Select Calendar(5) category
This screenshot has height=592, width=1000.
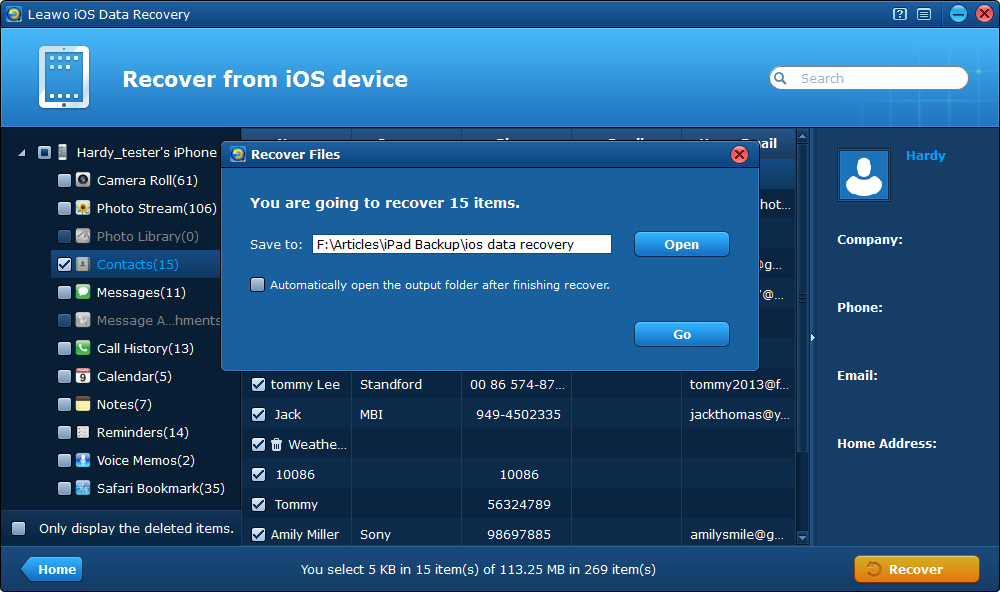(x=135, y=376)
